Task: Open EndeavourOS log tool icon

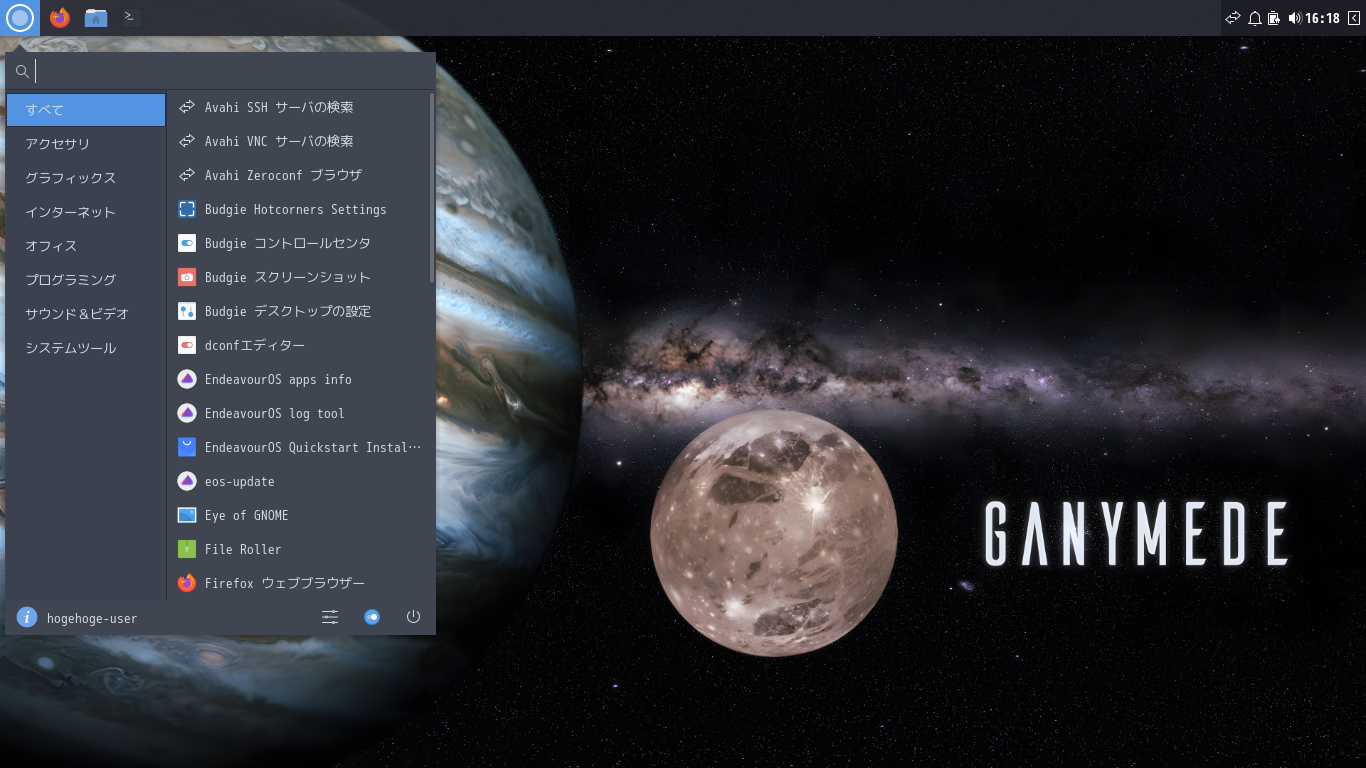Action: tap(187, 413)
